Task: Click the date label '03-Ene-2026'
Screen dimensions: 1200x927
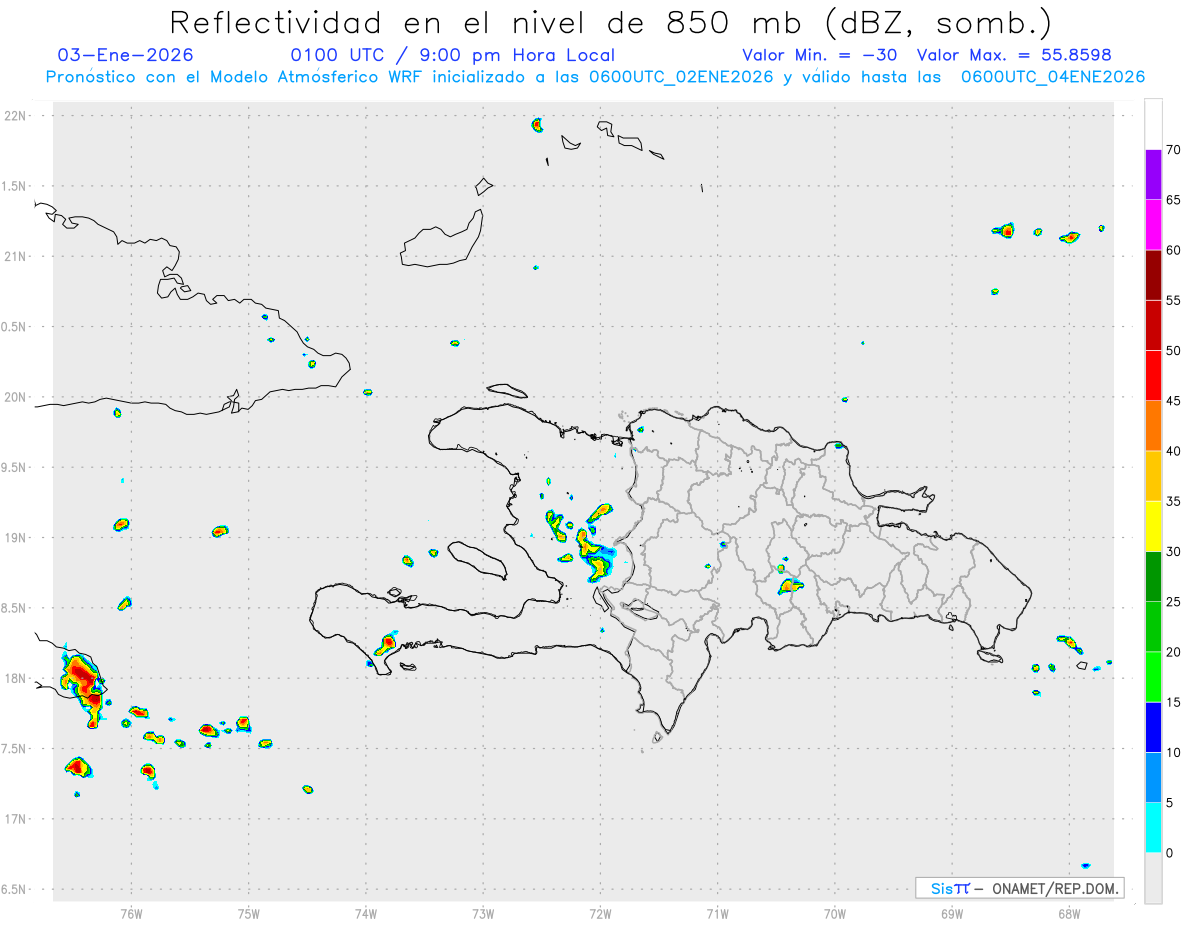Action: [126, 55]
